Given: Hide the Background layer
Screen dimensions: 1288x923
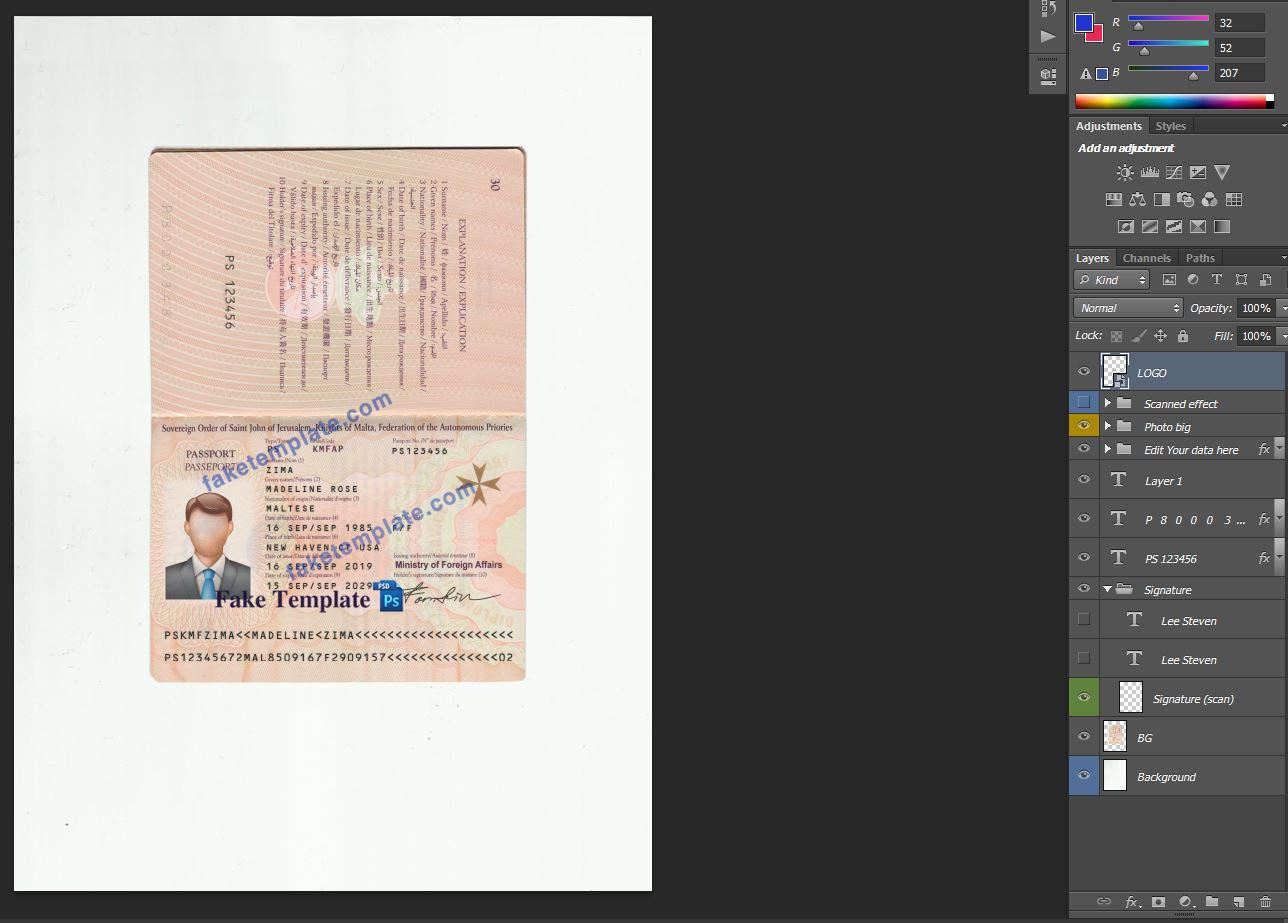Looking at the screenshot, I should pos(1084,776).
